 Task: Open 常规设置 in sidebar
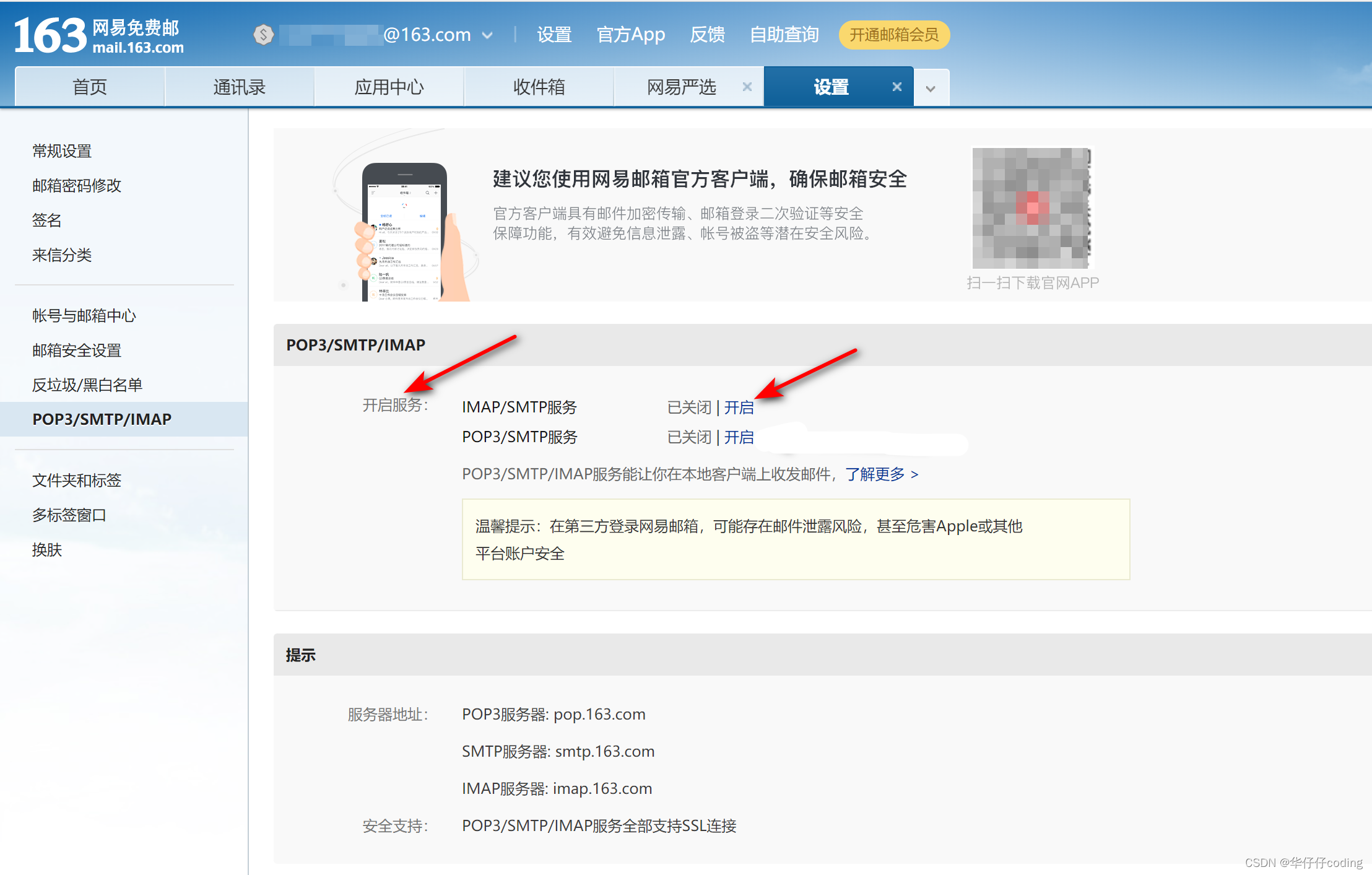[x=62, y=151]
